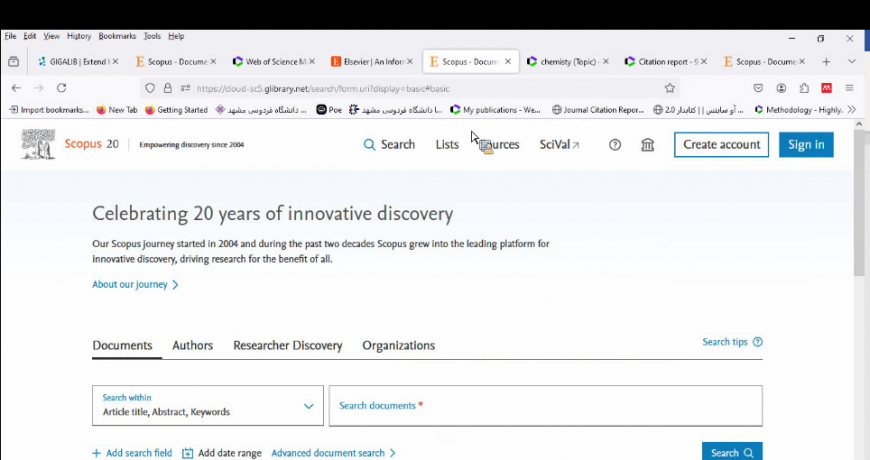Screen dimensions: 870x460
Task: Open the Tools menu
Action: [152, 36]
